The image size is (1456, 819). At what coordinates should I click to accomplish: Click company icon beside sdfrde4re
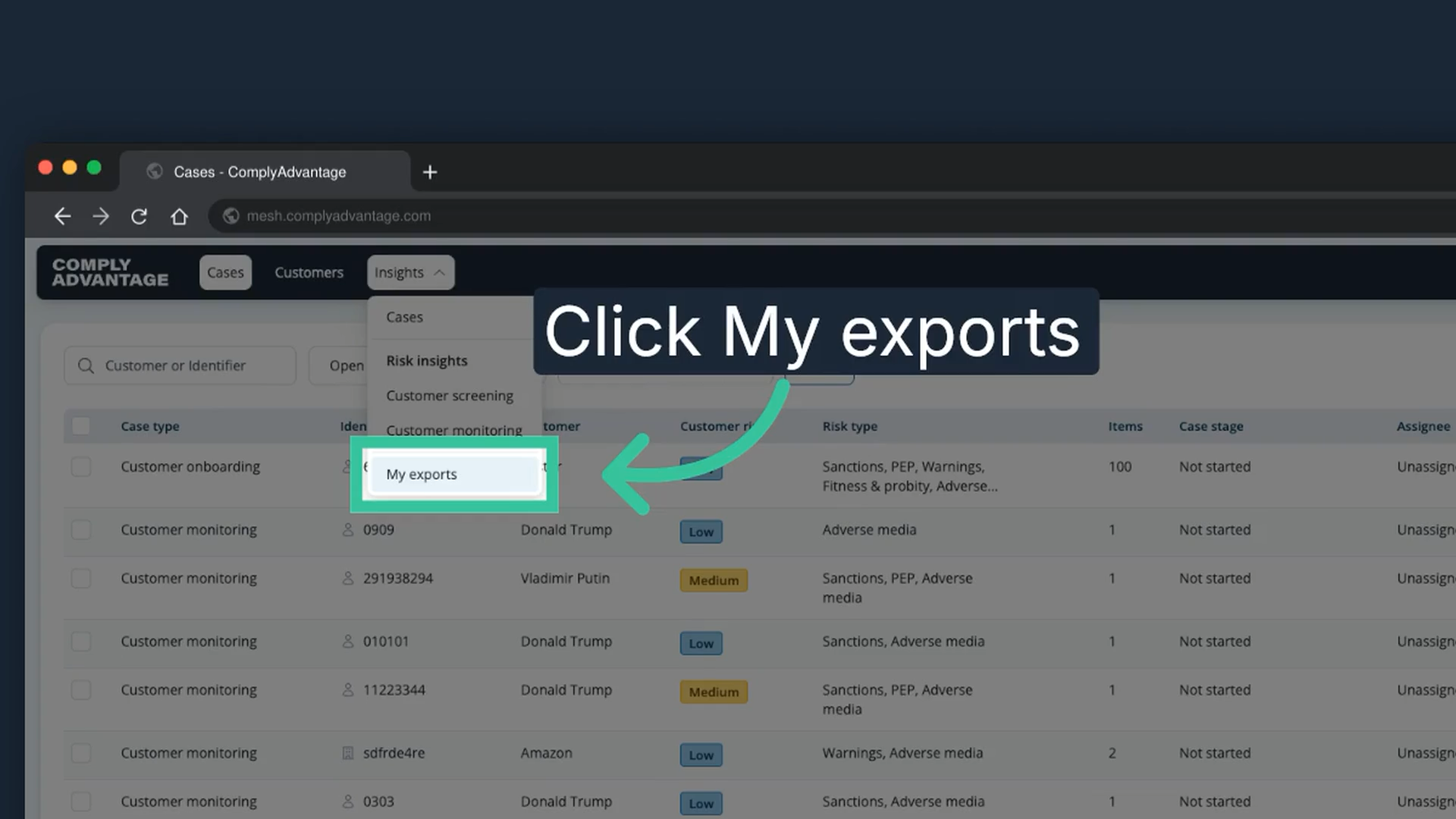click(348, 753)
